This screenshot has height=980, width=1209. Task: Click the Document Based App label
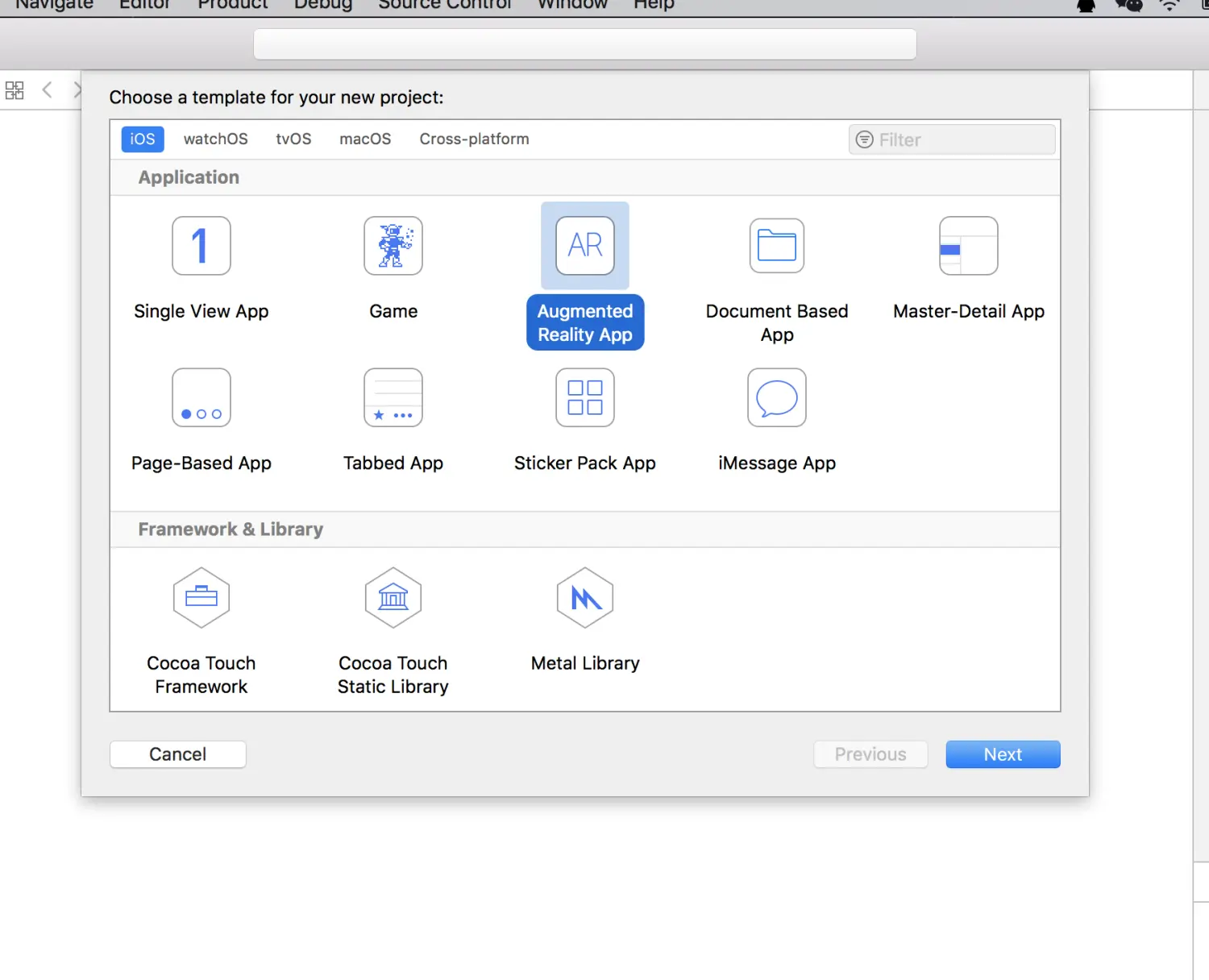click(x=777, y=322)
